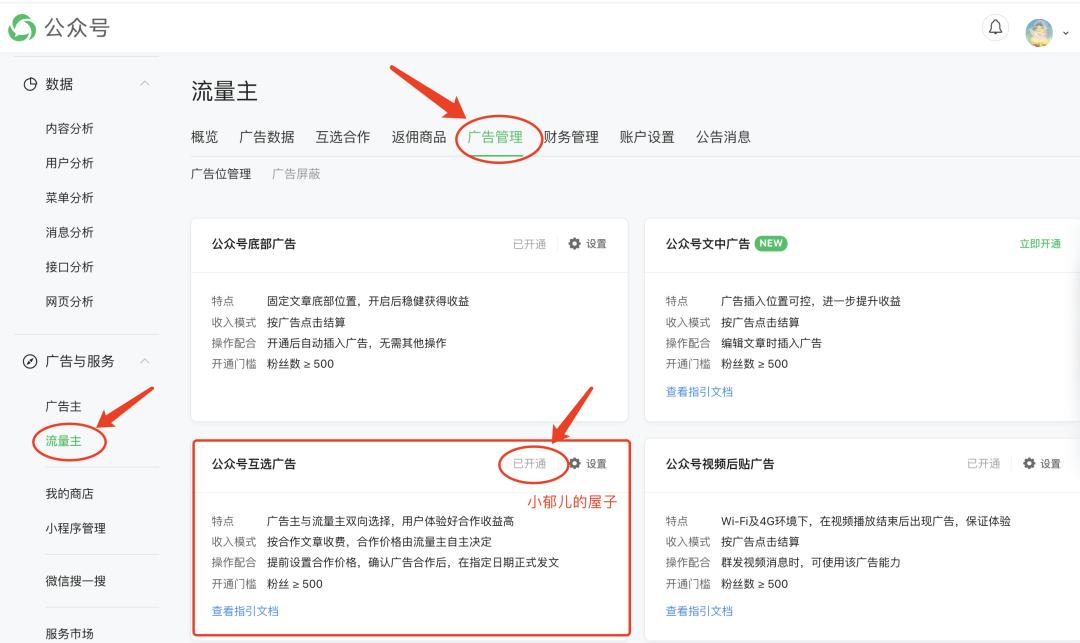The image size is (1080, 643).
Task: Switch to the 账户设置 tab
Action: (x=648, y=137)
